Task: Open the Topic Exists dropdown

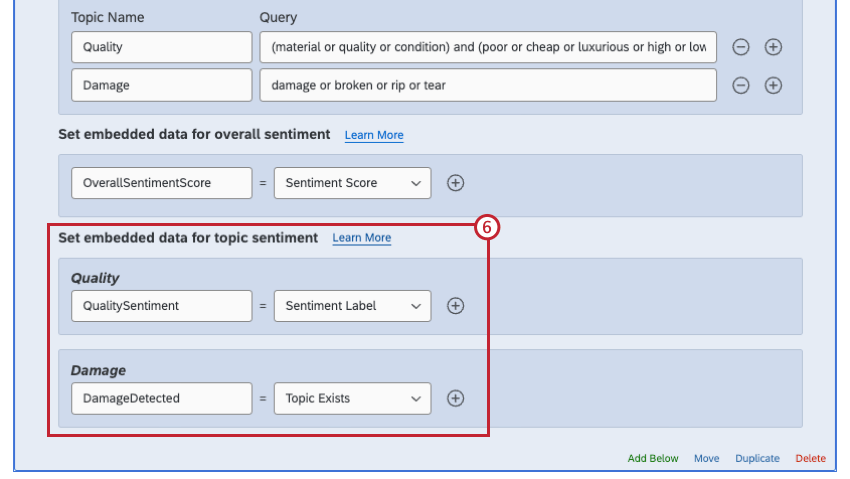Action: (x=352, y=398)
